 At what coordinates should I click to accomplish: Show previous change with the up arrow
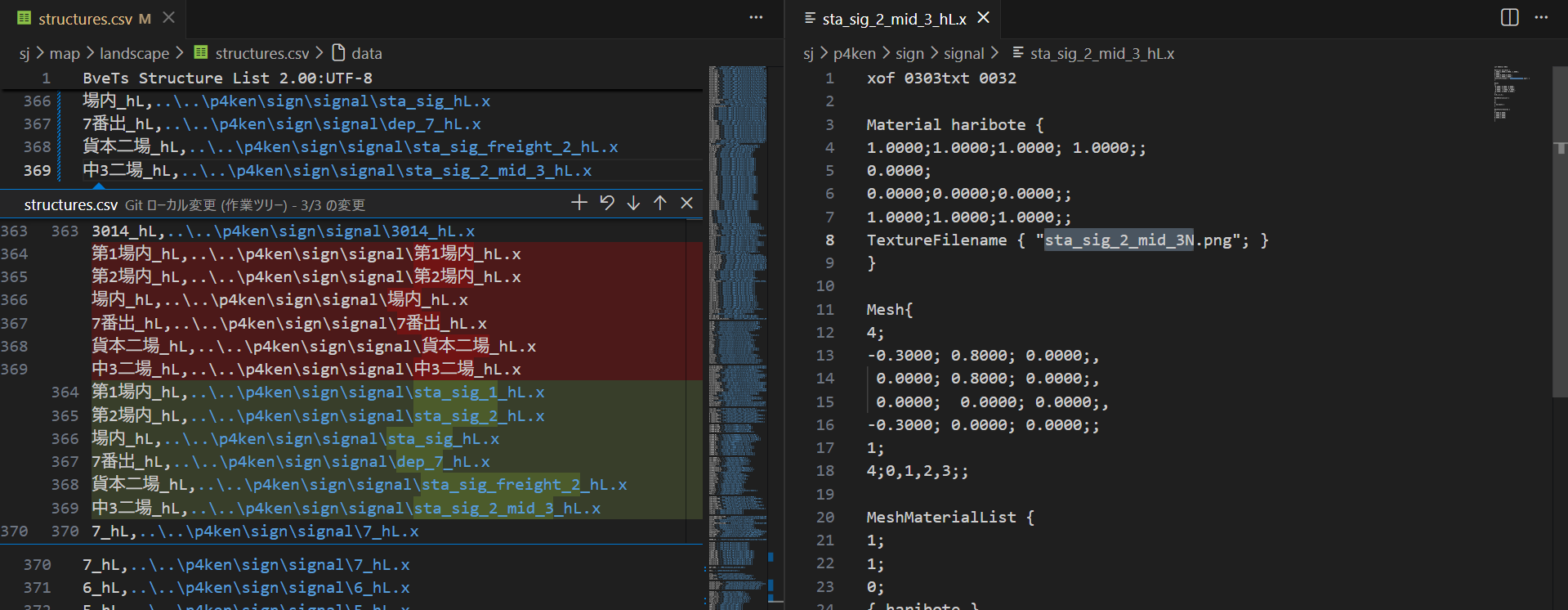point(660,203)
